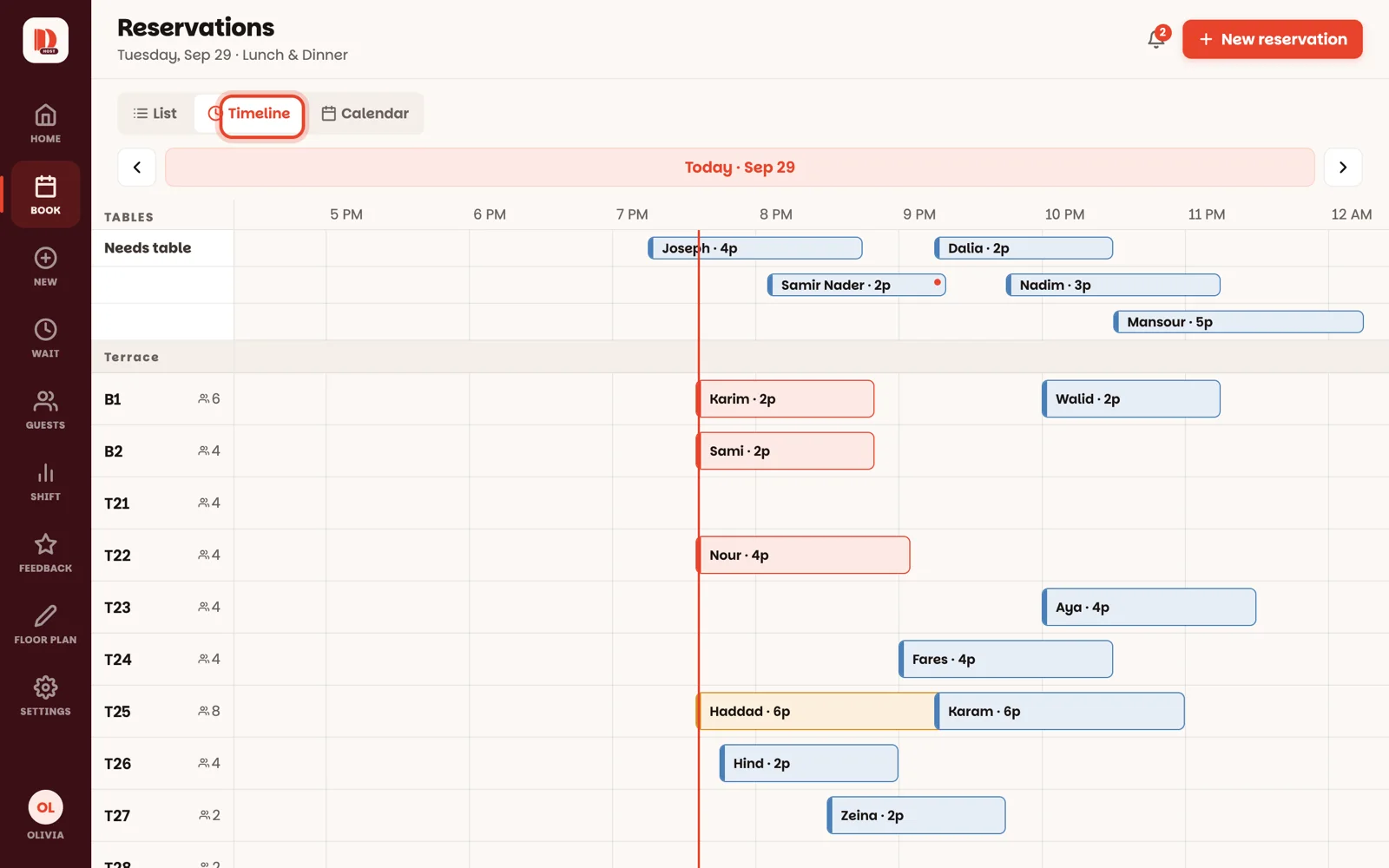This screenshot has height=868, width=1389.
Task: Open the Book section in sidebar
Action: (x=45, y=194)
